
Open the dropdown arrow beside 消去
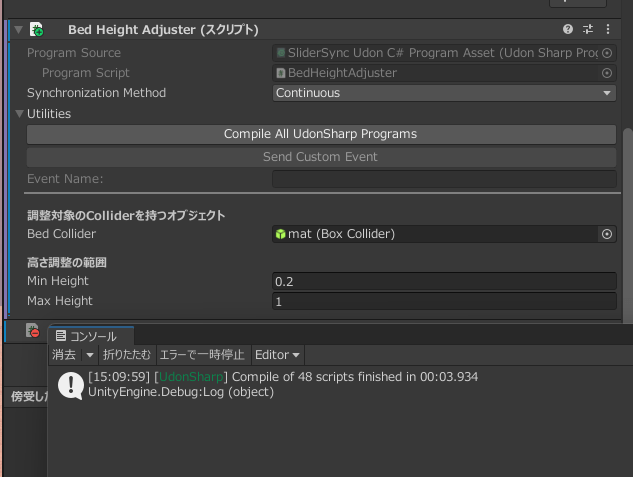point(89,355)
